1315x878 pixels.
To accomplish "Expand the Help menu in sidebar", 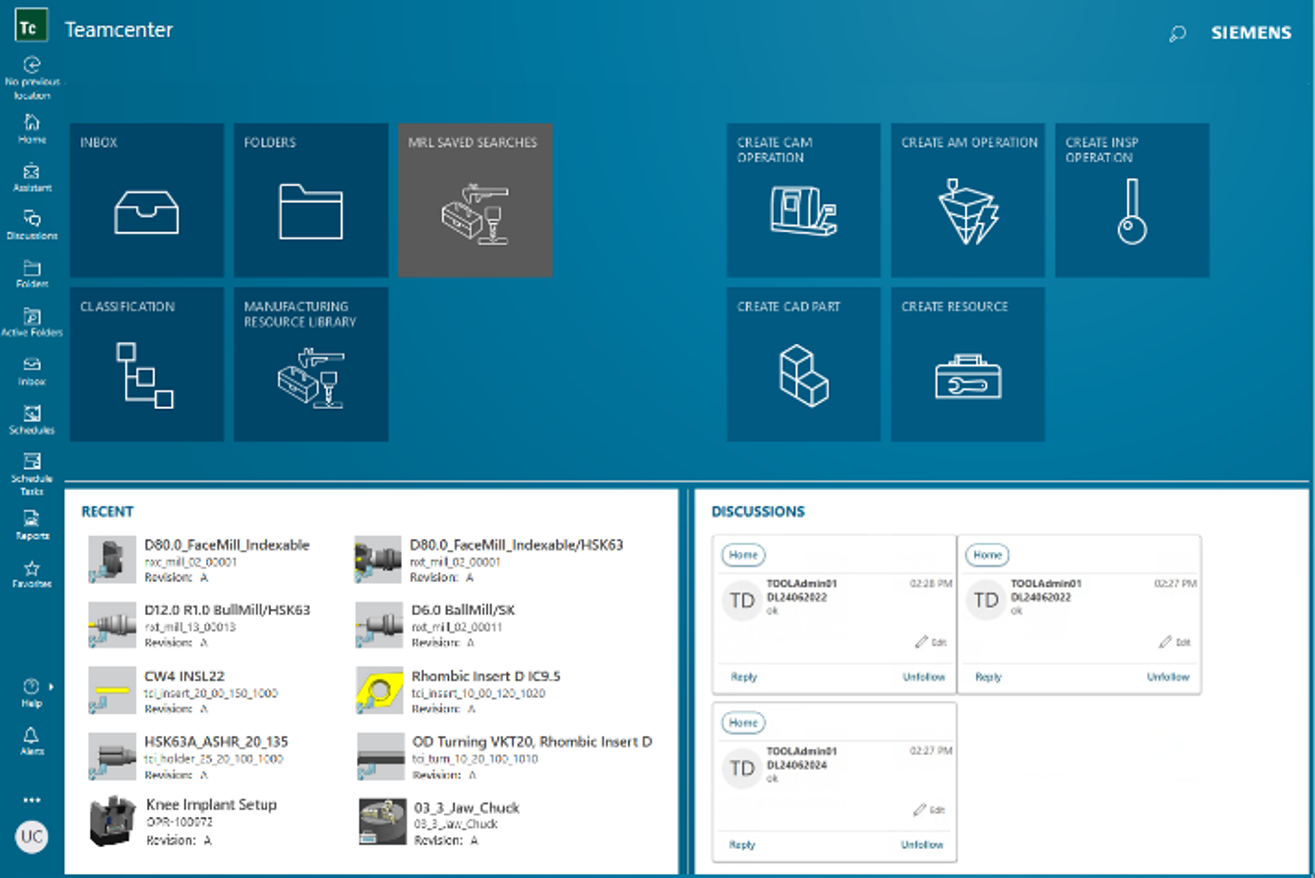I will tap(32, 691).
